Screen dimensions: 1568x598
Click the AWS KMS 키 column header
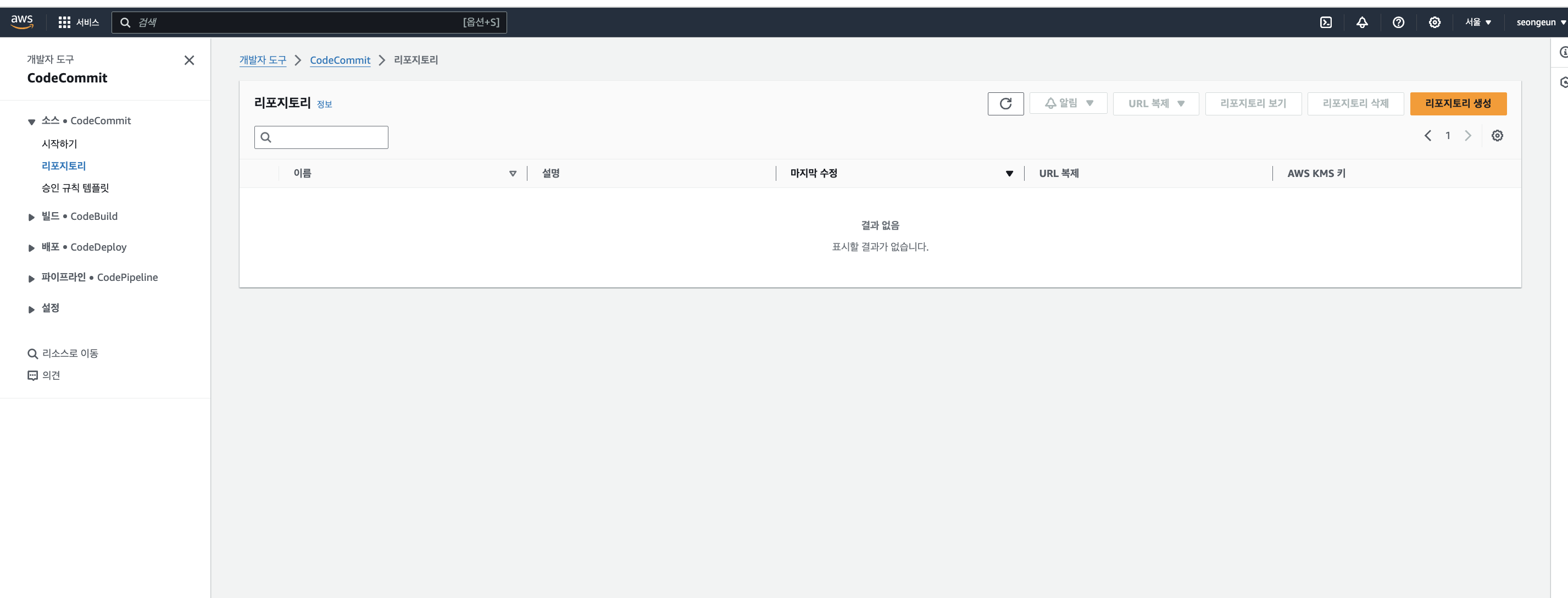(x=1316, y=174)
